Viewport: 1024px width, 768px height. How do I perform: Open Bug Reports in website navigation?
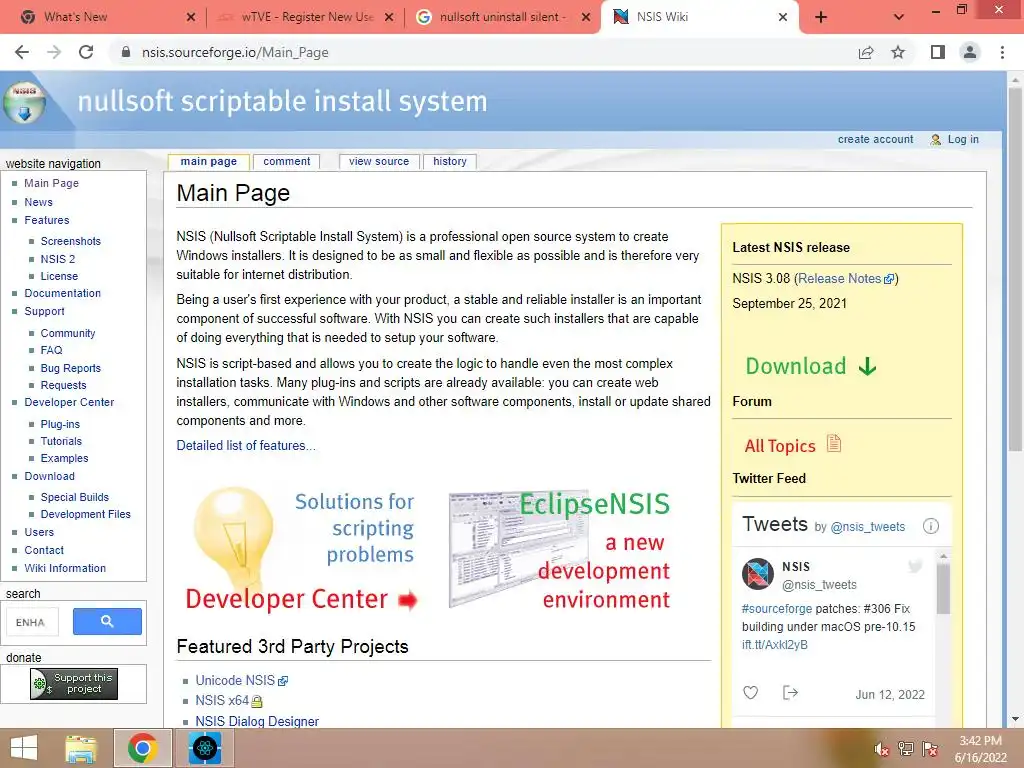pyautogui.click(x=71, y=368)
